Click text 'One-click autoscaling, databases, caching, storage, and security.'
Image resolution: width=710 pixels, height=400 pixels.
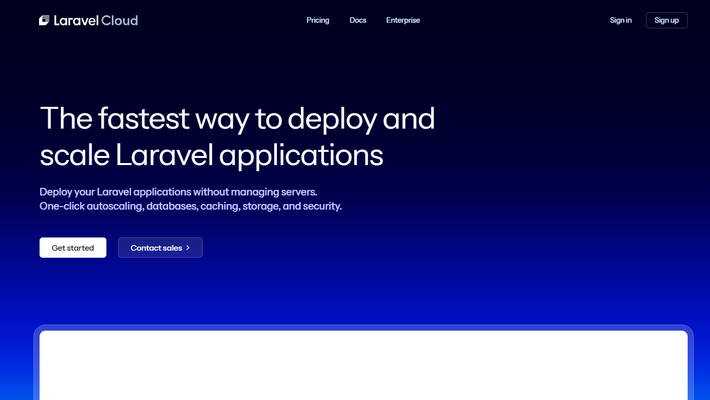[x=191, y=206]
